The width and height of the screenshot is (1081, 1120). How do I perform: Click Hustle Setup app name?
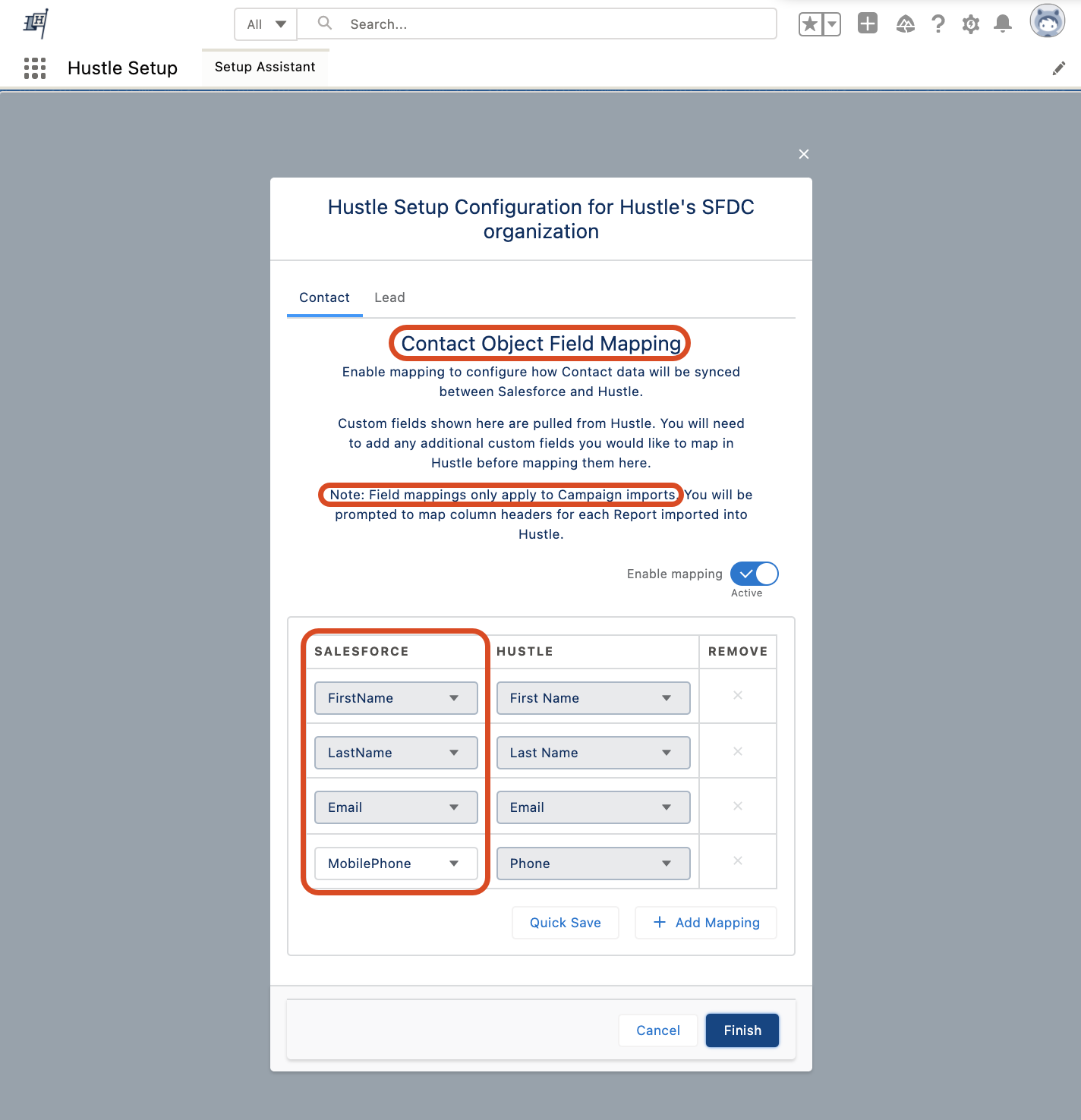(122, 68)
